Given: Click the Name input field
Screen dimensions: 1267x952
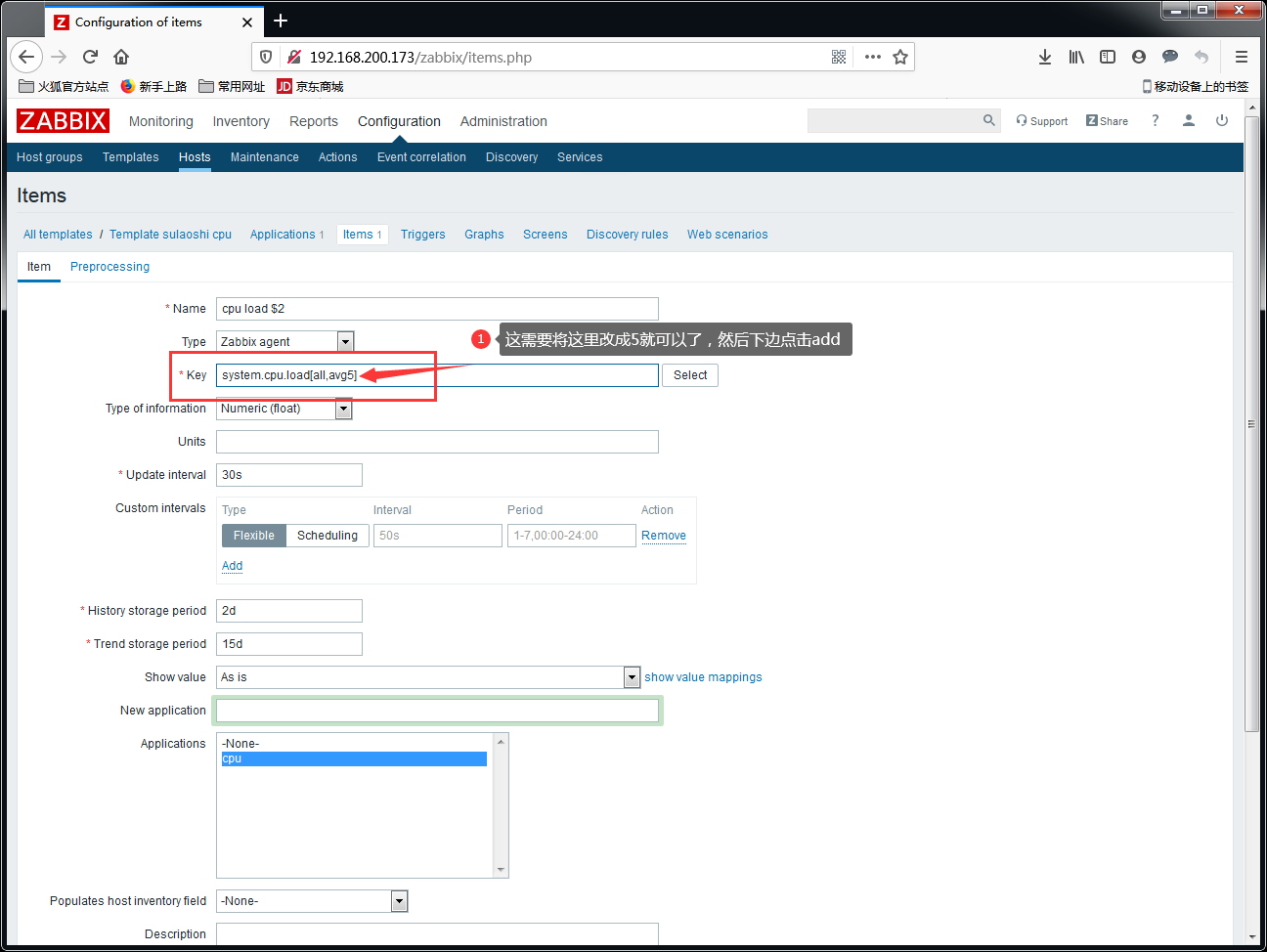Looking at the screenshot, I should (x=437, y=309).
